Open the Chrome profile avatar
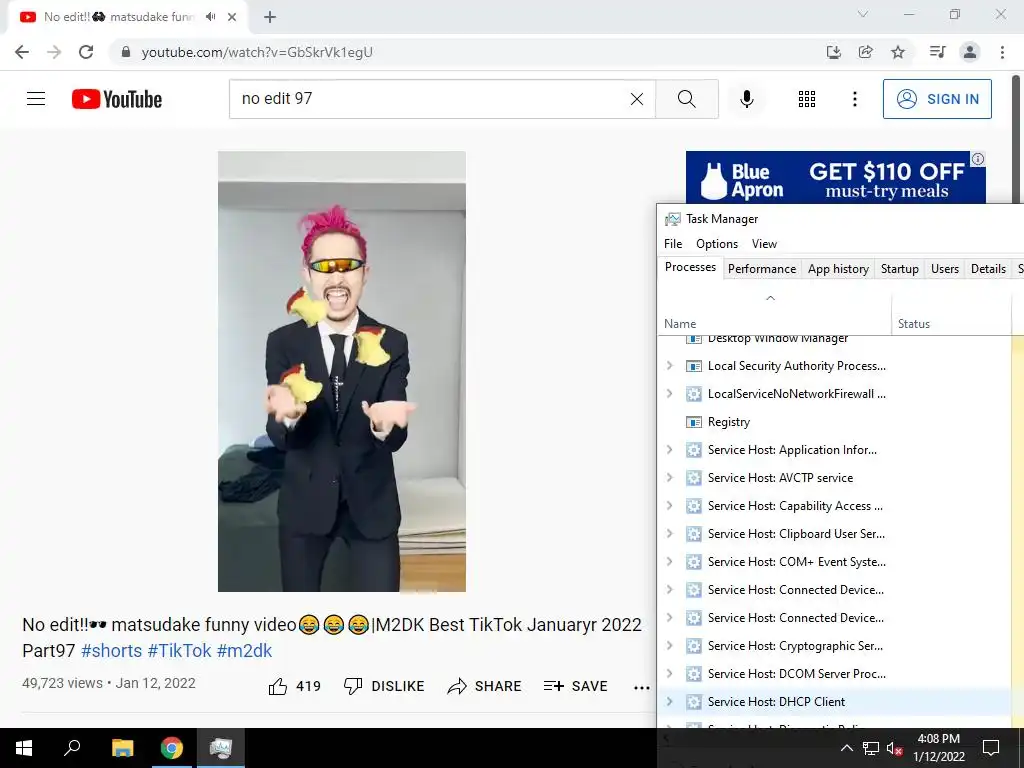The height and width of the screenshot is (768, 1024). tap(970, 52)
